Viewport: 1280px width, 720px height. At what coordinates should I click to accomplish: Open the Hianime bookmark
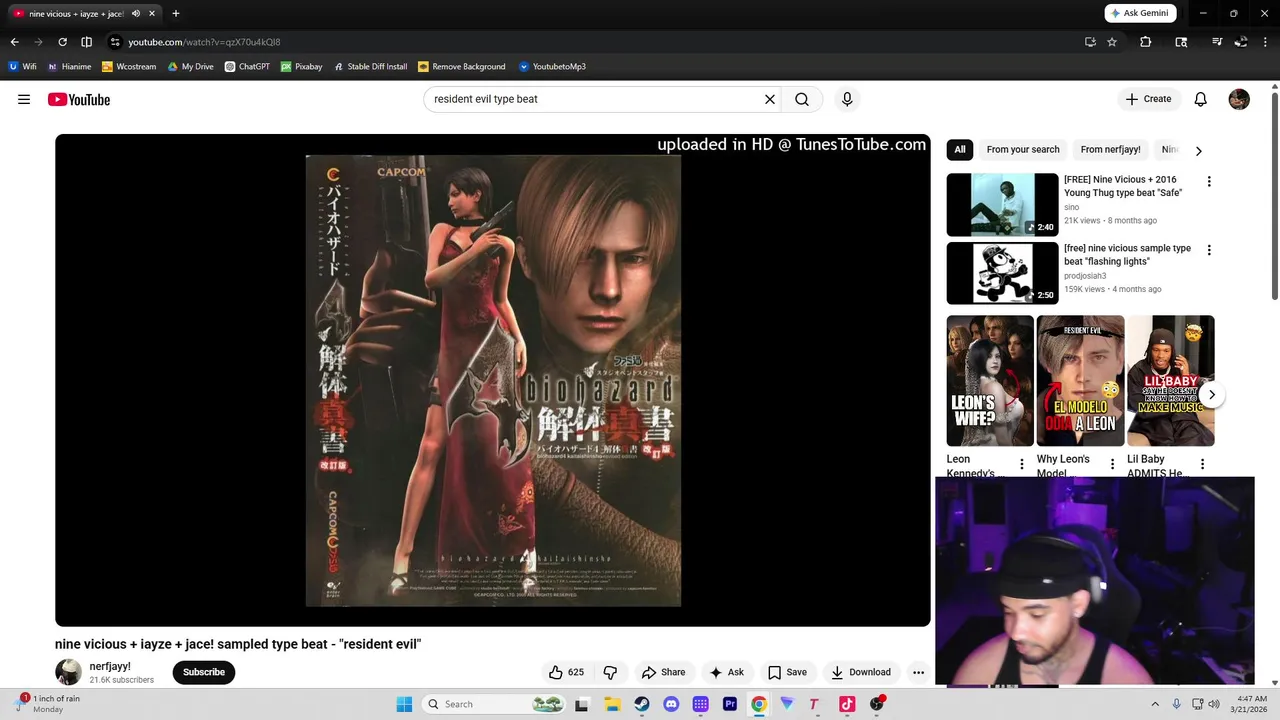(69, 67)
